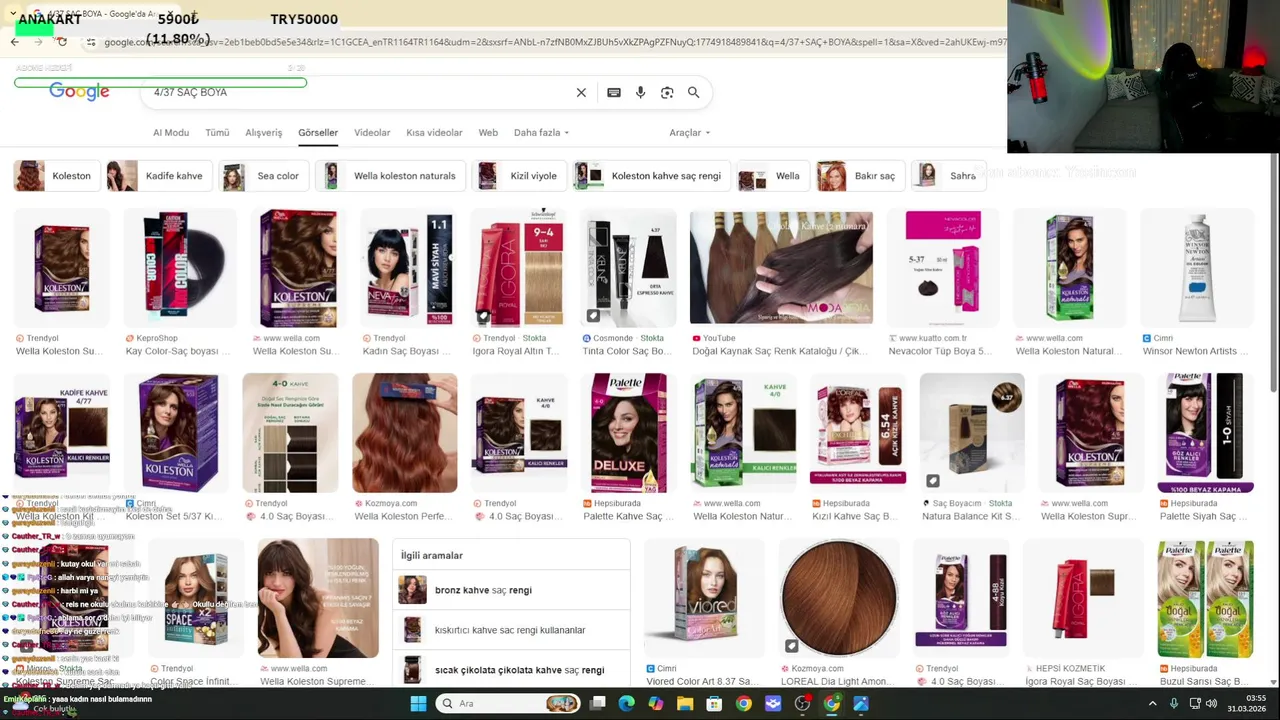Switch to the 'Kısa videolar' tab
Image resolution: width=1280 pixels, height=720 pixels.
pyautogui.click(x=434, y=132)
